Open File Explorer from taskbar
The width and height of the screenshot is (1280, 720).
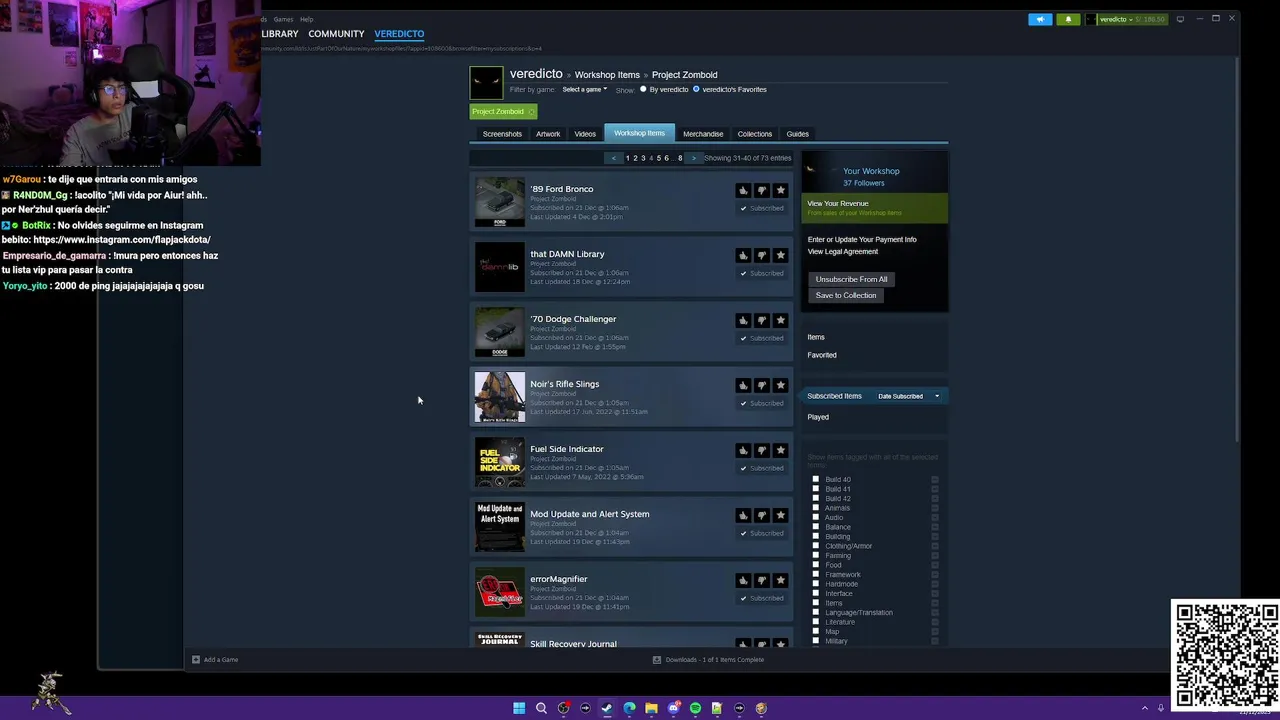[651, 708]
